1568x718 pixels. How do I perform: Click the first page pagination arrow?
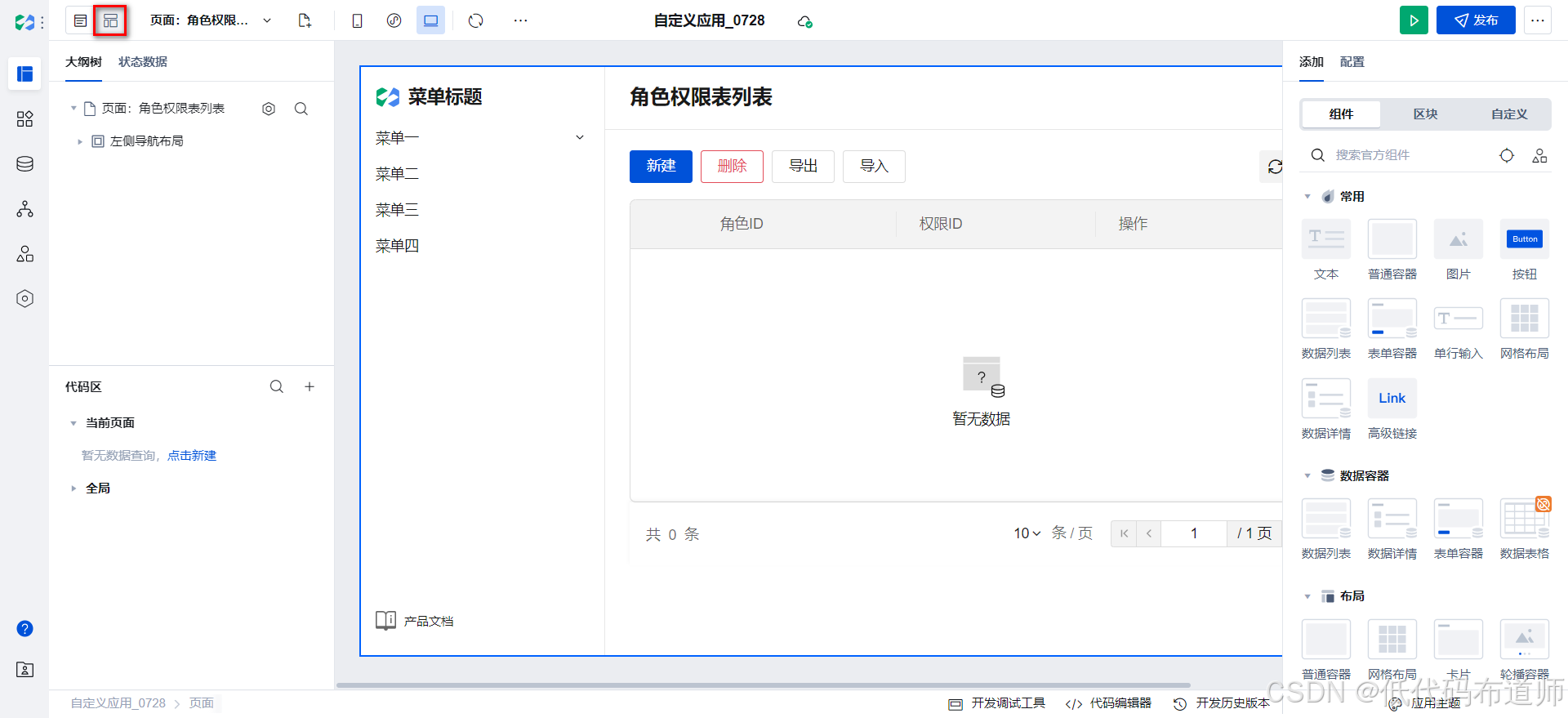(1124, 533)
